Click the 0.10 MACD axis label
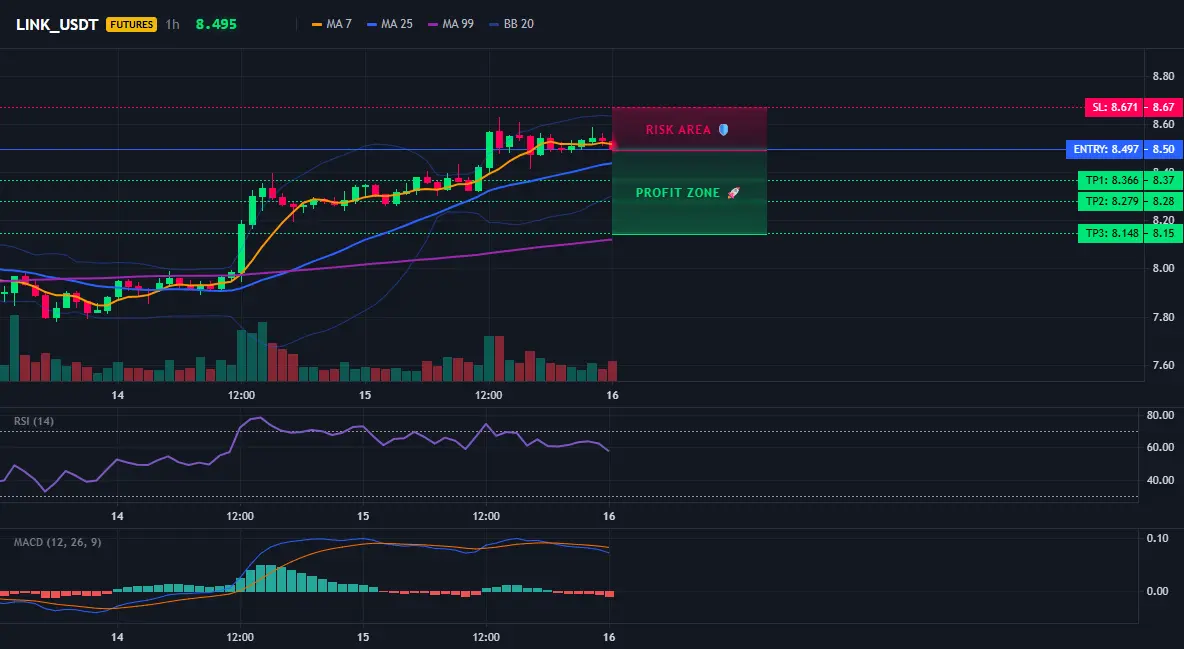The image size is (1184, 649). [1158, 538]
